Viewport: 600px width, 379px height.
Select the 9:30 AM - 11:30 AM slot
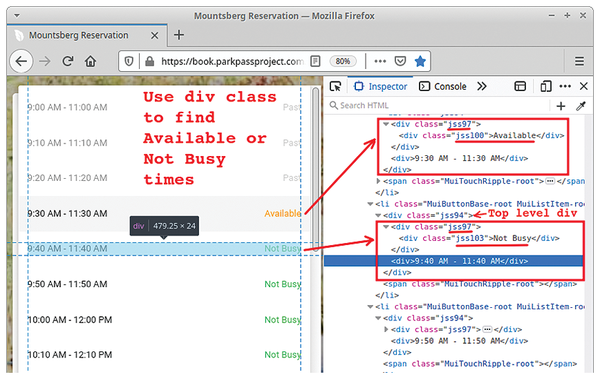click(x=165, y=214)
